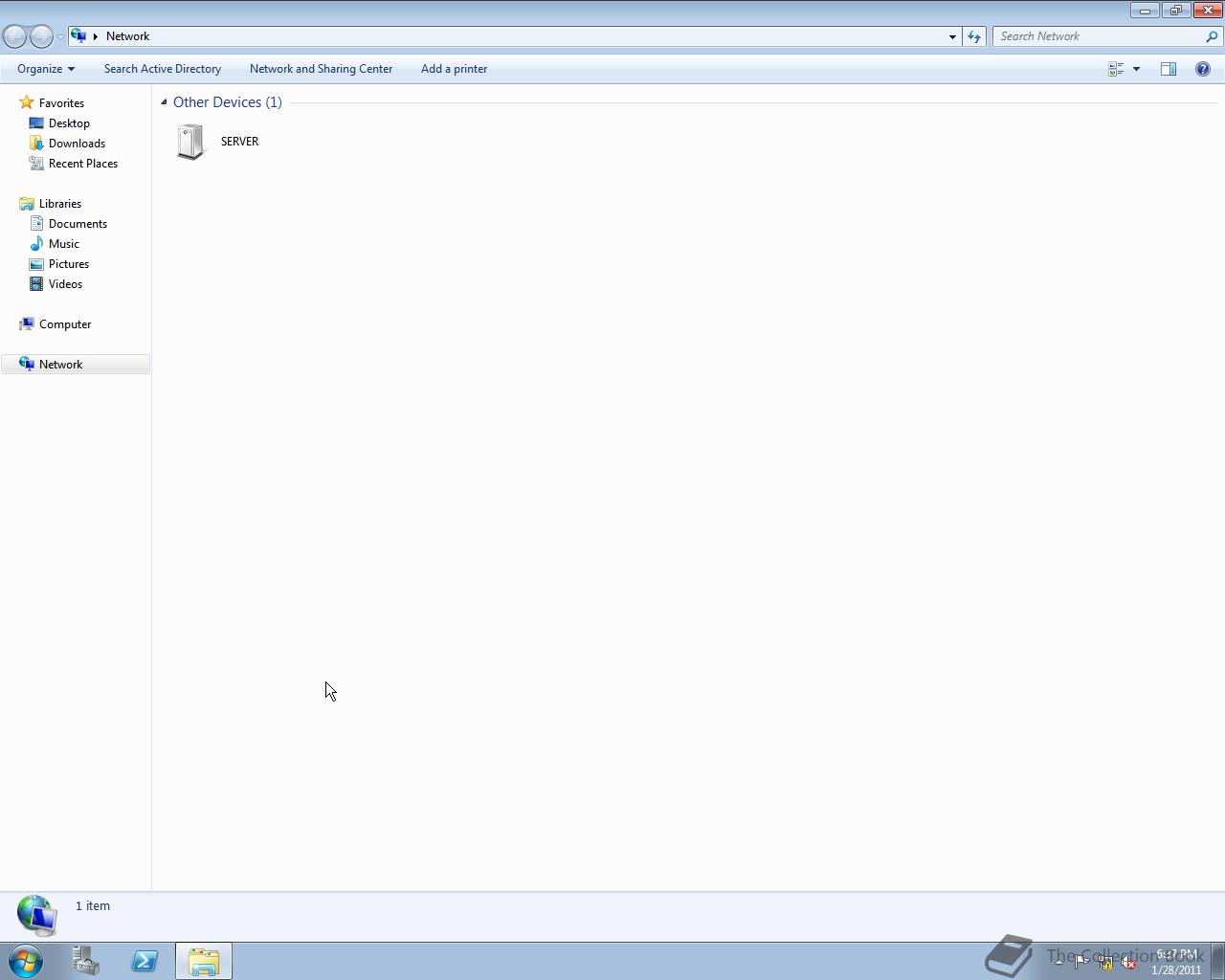This screenshot has width=1225, height=980.
Task: Click the taskbar clock and date
Action: pyautogui.click(x=1176, y=962)
